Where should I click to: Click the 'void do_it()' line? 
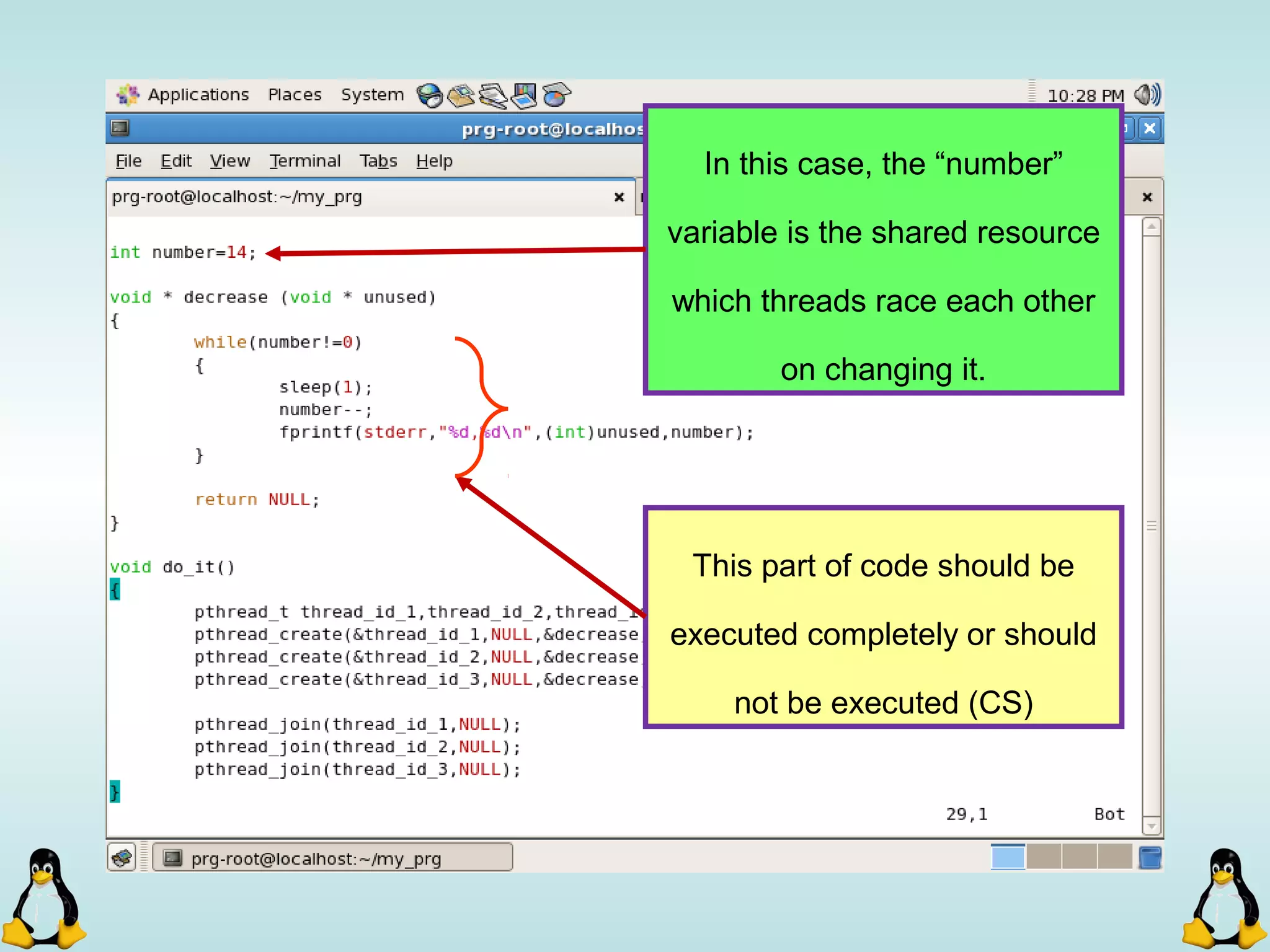(x=172, y=567)
